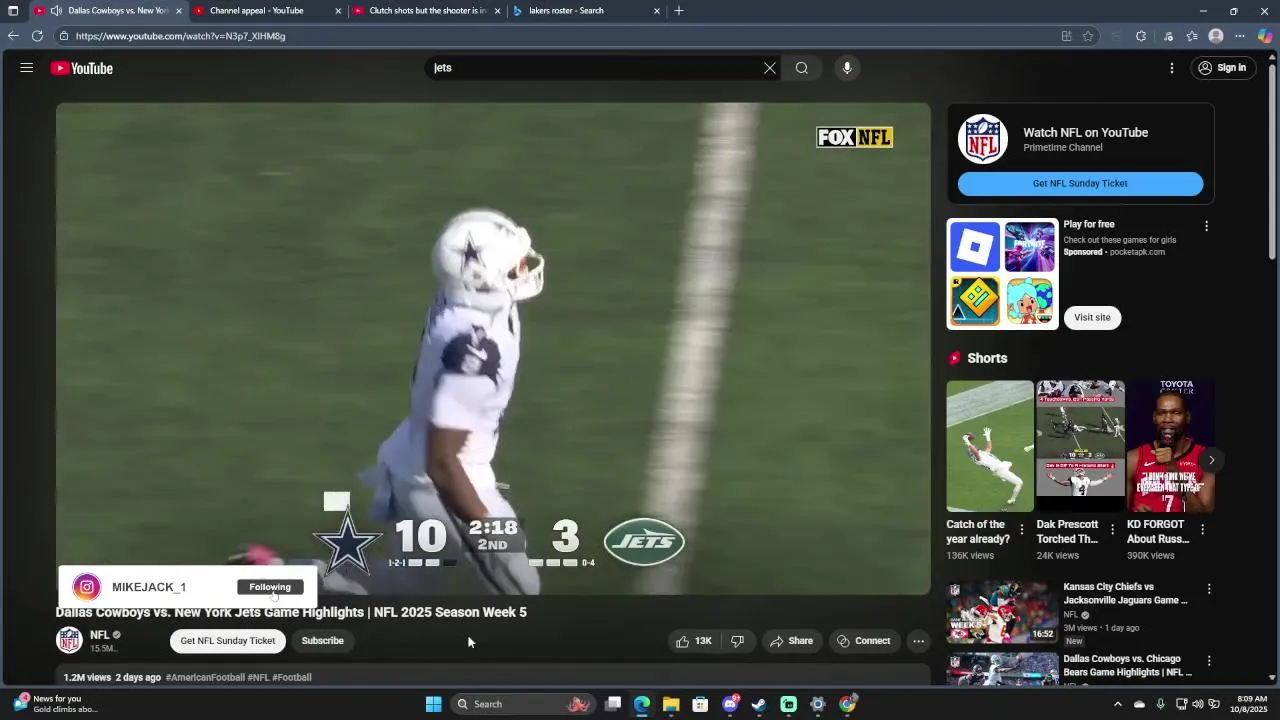Click the Windows taskbar Search box
The width and height of the screenshot is (1280, 720).
522,704
